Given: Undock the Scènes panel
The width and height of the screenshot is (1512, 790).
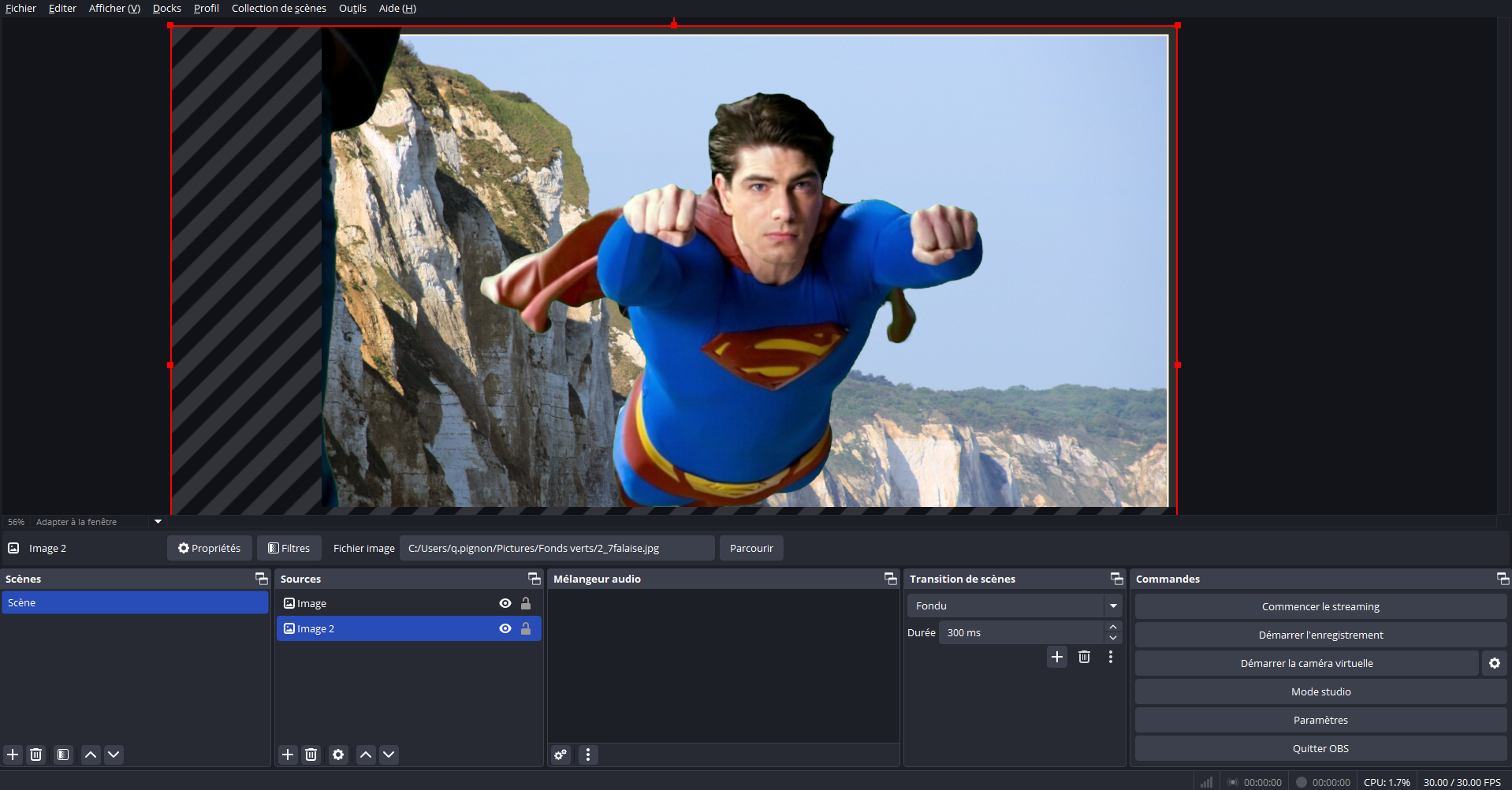Looking at the screenshot, I should pyautogui.click(x=262, y=579).
